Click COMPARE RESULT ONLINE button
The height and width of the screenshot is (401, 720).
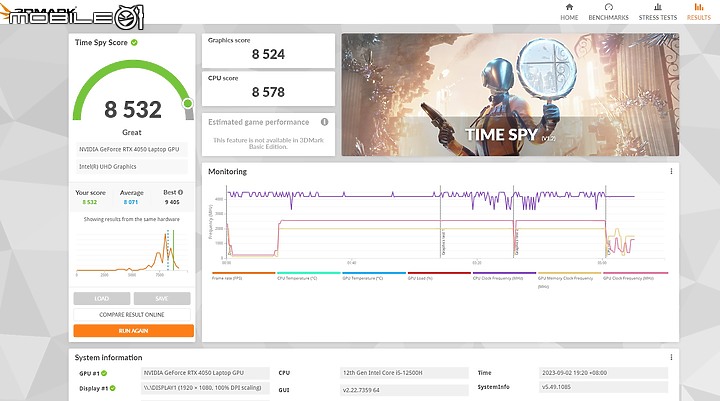(132, 315)
